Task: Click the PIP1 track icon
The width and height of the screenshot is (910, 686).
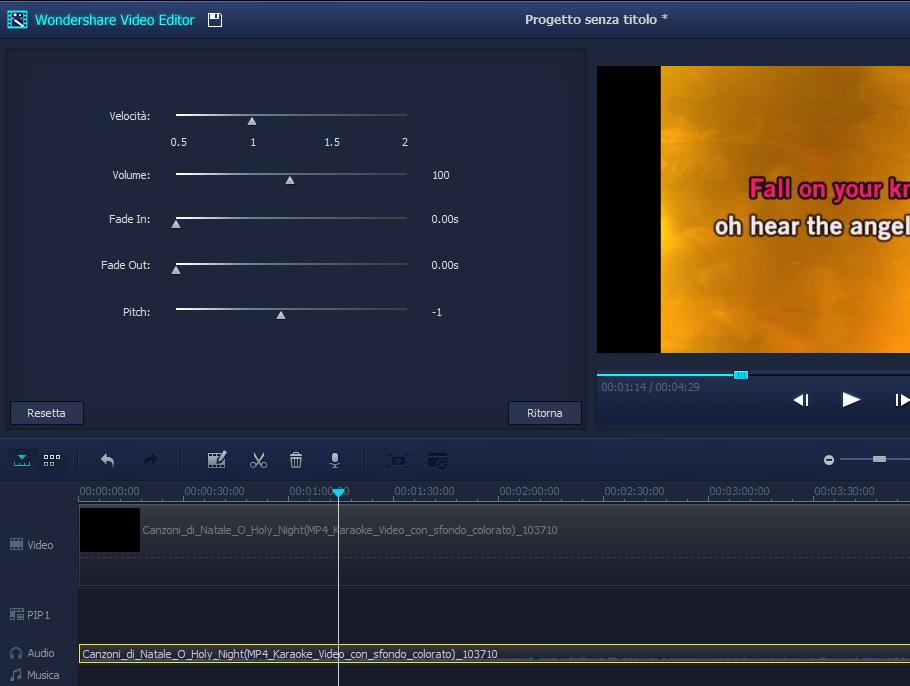Action: click(17, 614)
